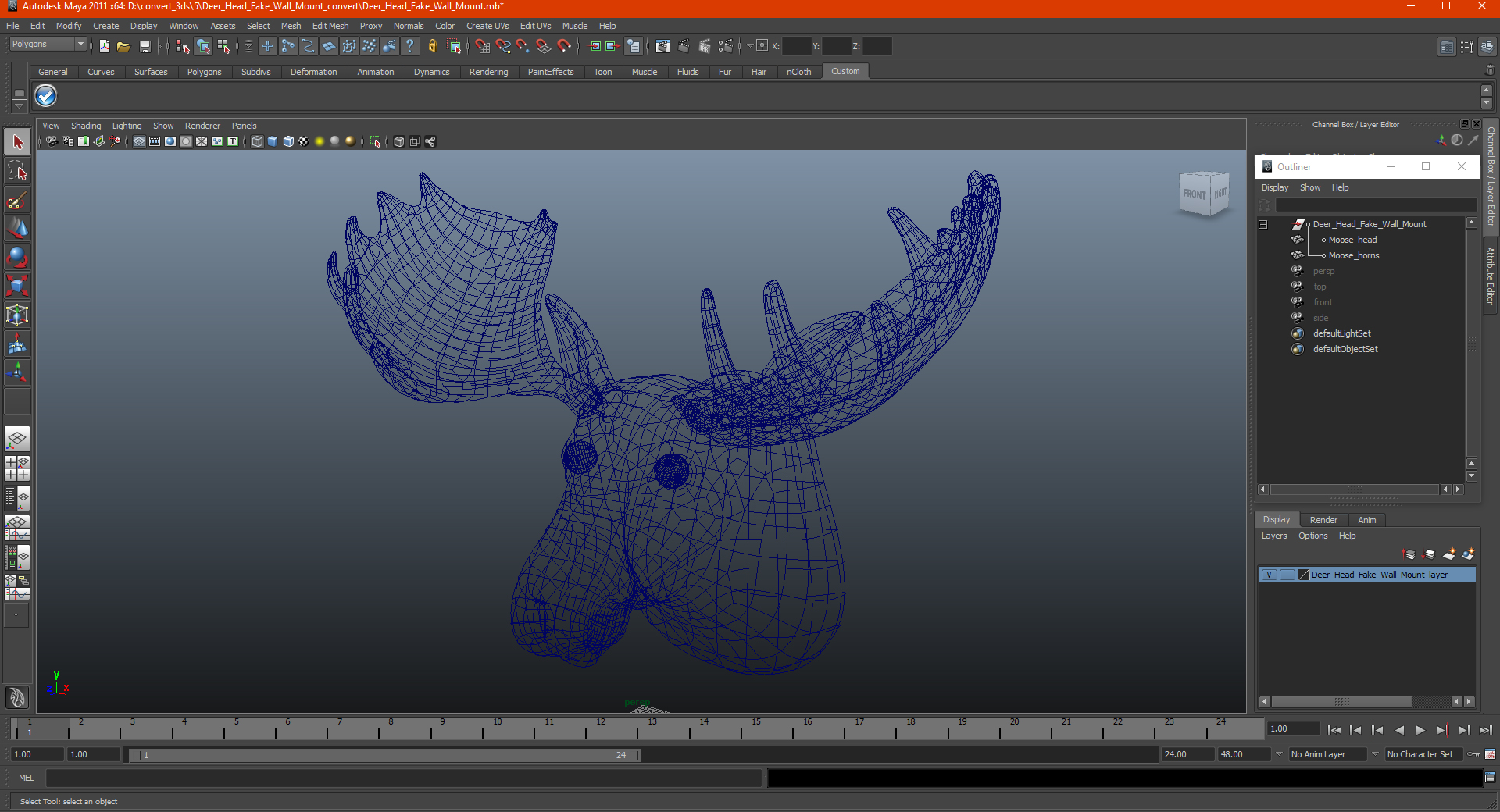This screenshot has width=1500, height=812.
Task: Click the play forwards button
Action: pos(1420,730)
